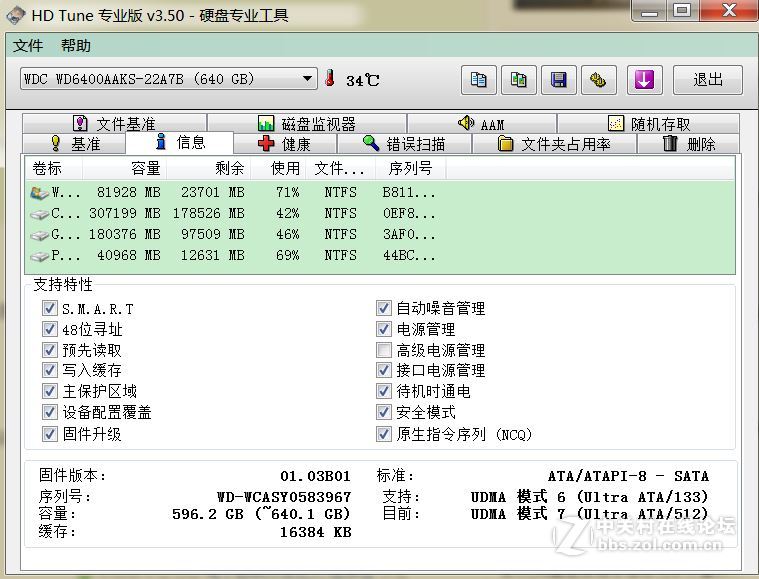Click the drive icon of C... volume row
Viewport: 759px width, 579px height.
point(39,213)
